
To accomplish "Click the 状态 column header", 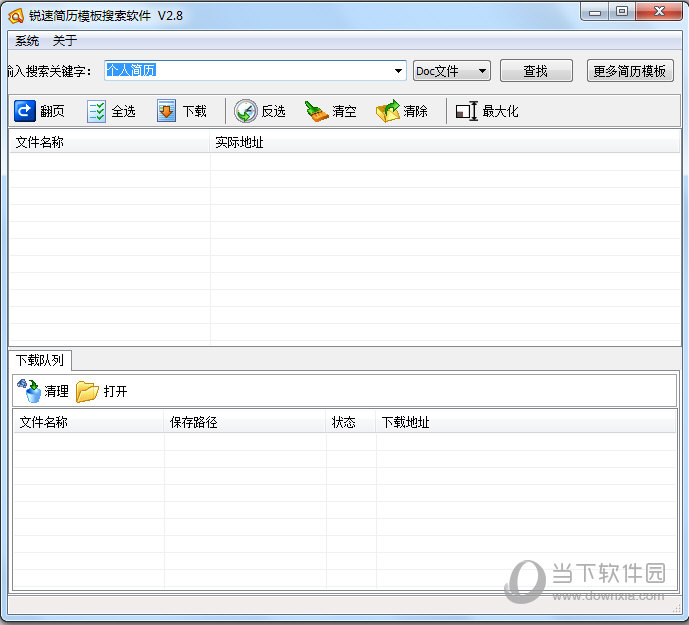I will (x=351, y=422).
